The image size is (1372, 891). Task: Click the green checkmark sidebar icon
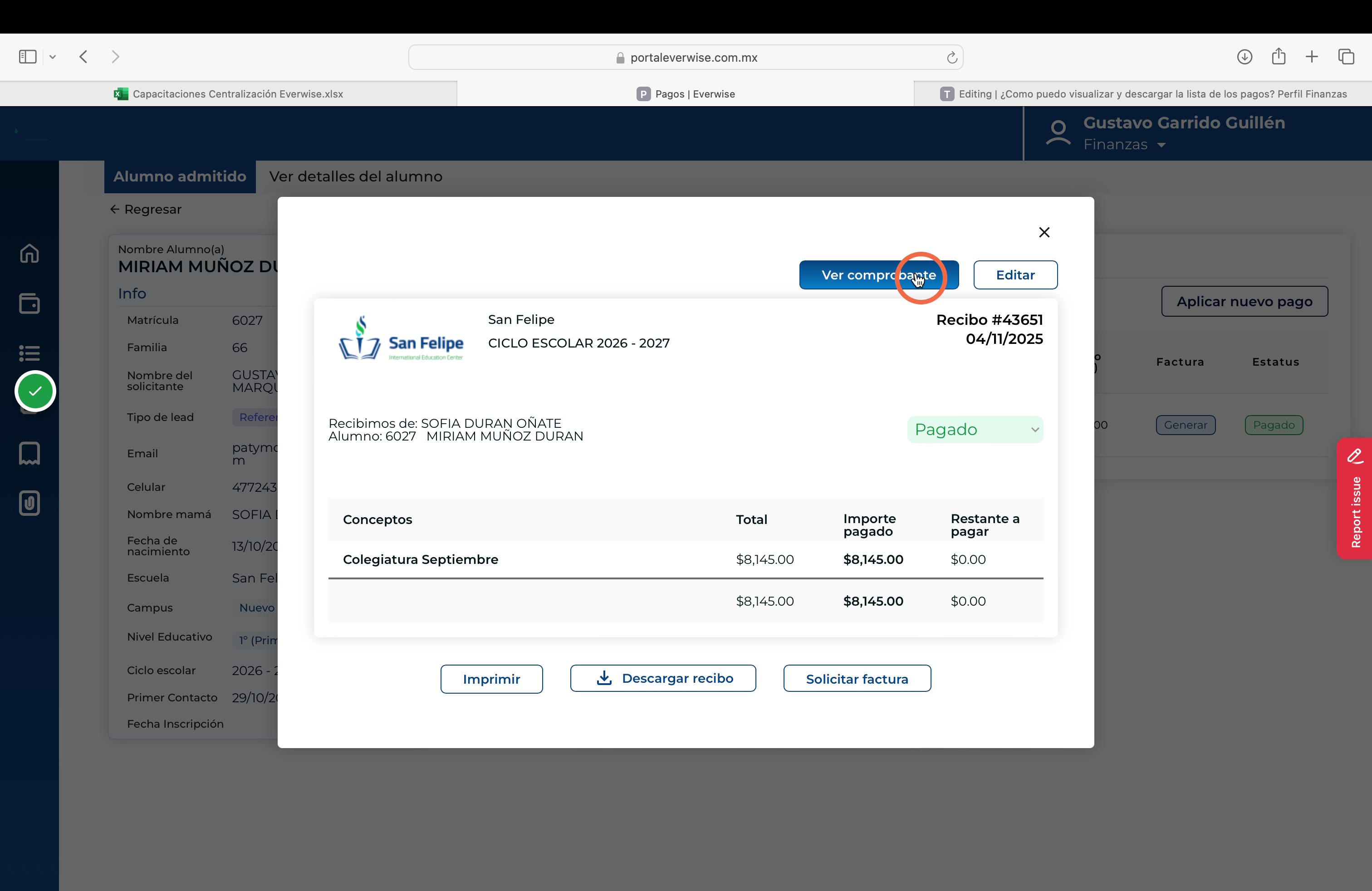tap(35, 392)
